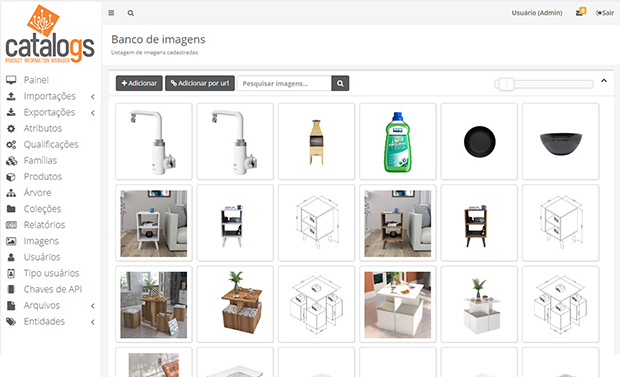Collapse the image panel with the up chevron
The height and width of the screenshot is (377, 620).
[604, 81]
